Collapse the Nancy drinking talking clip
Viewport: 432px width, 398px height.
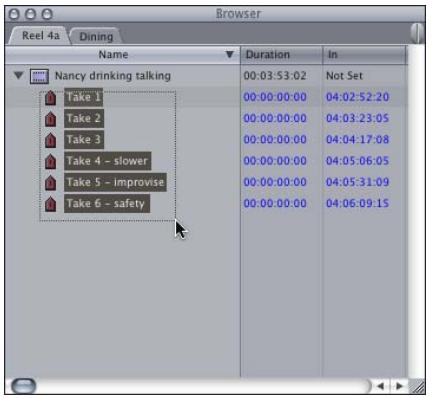(18, 75)
